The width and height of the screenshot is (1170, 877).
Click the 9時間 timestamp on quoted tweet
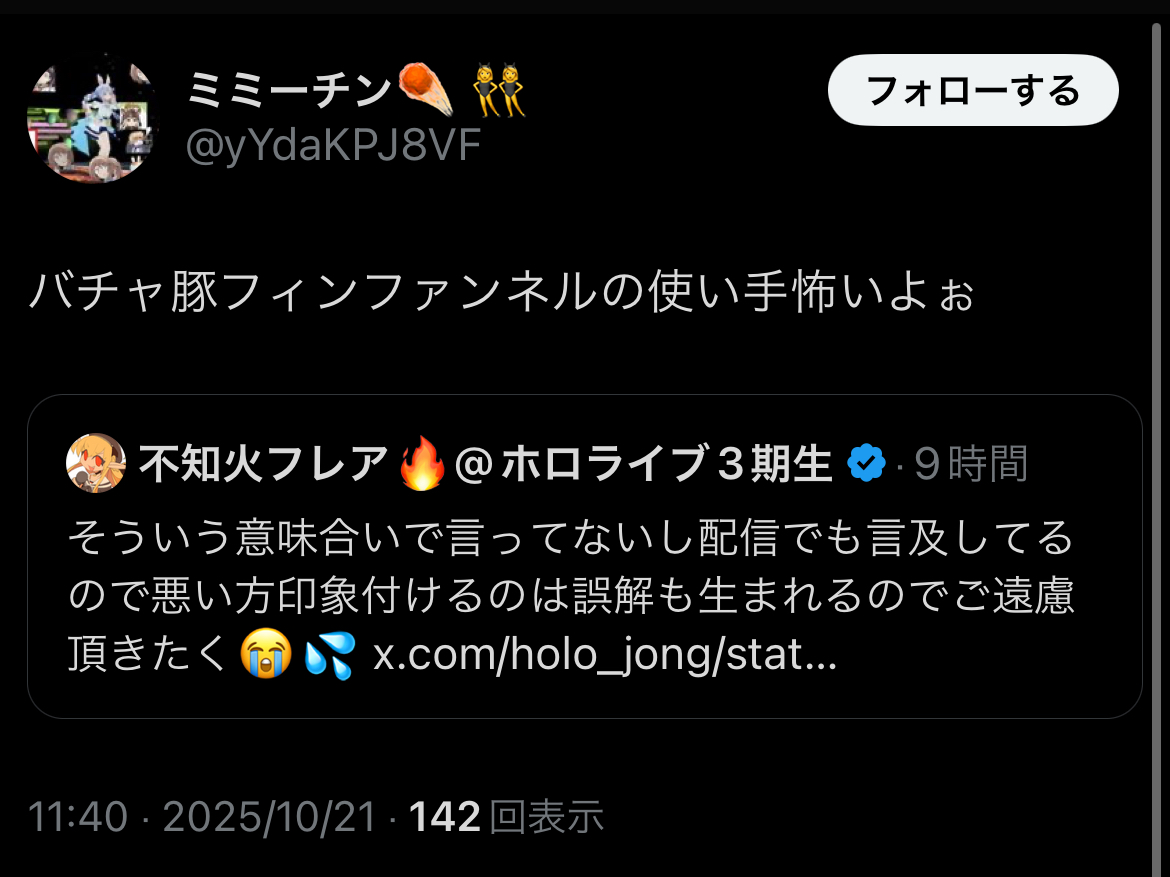[x=971, y=464]
